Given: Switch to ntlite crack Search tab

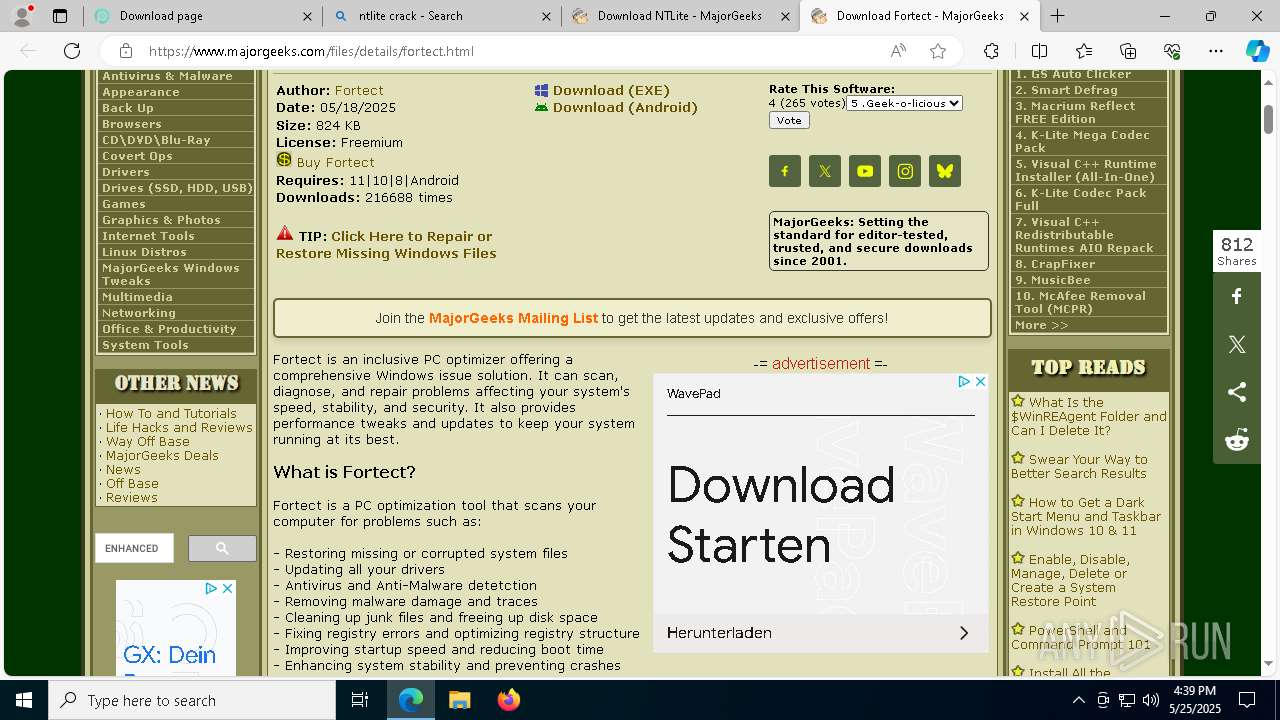Looking at the screenshot, I should click(x=444, y=16).
